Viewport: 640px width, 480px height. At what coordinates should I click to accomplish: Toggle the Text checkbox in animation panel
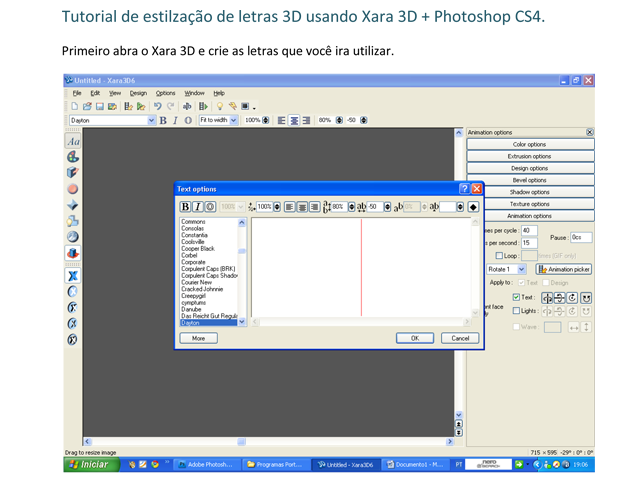(x=516, y=297)
